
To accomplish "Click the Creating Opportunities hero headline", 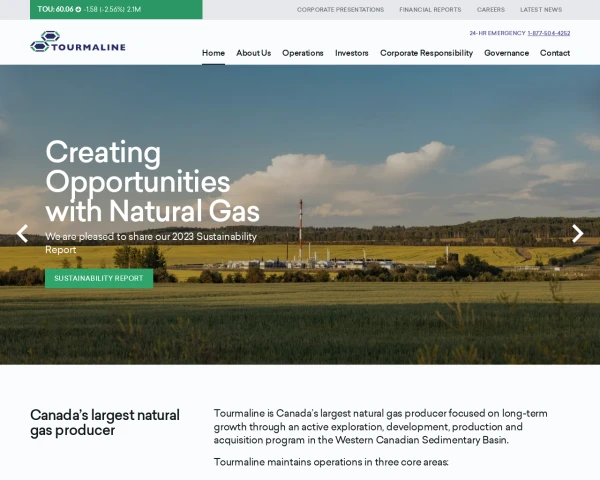I will 152,181.
